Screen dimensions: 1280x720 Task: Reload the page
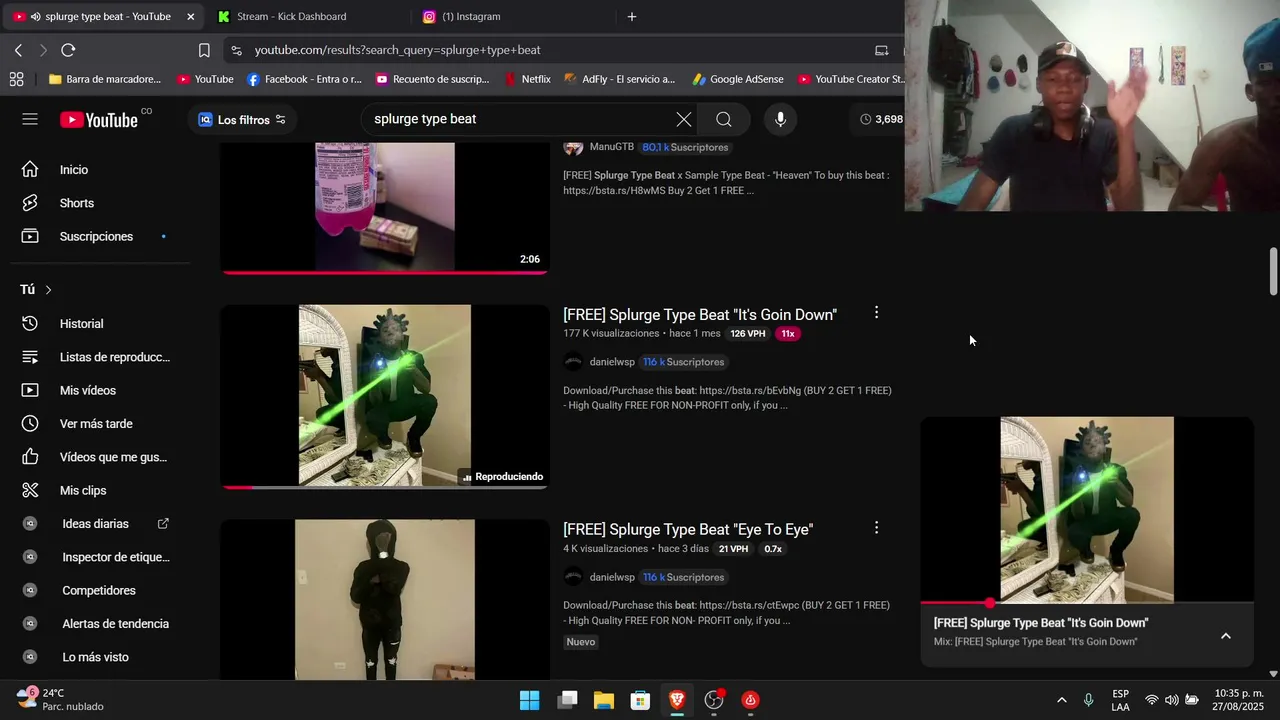(68, 50)
